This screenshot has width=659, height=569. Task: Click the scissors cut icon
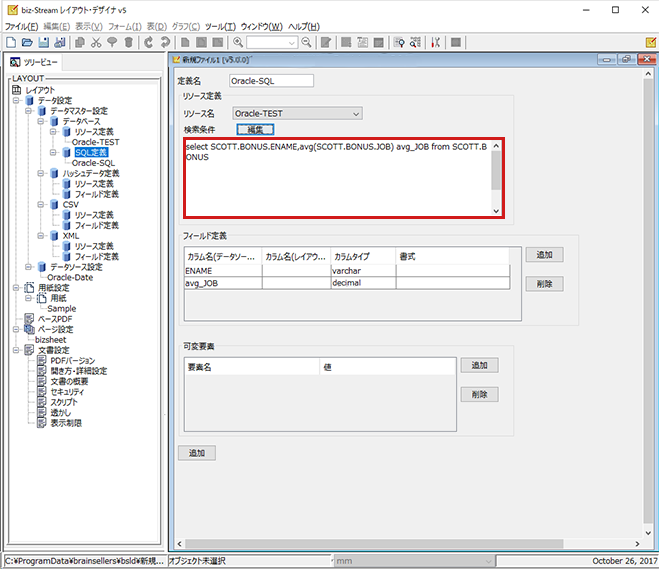pos(96,42)
